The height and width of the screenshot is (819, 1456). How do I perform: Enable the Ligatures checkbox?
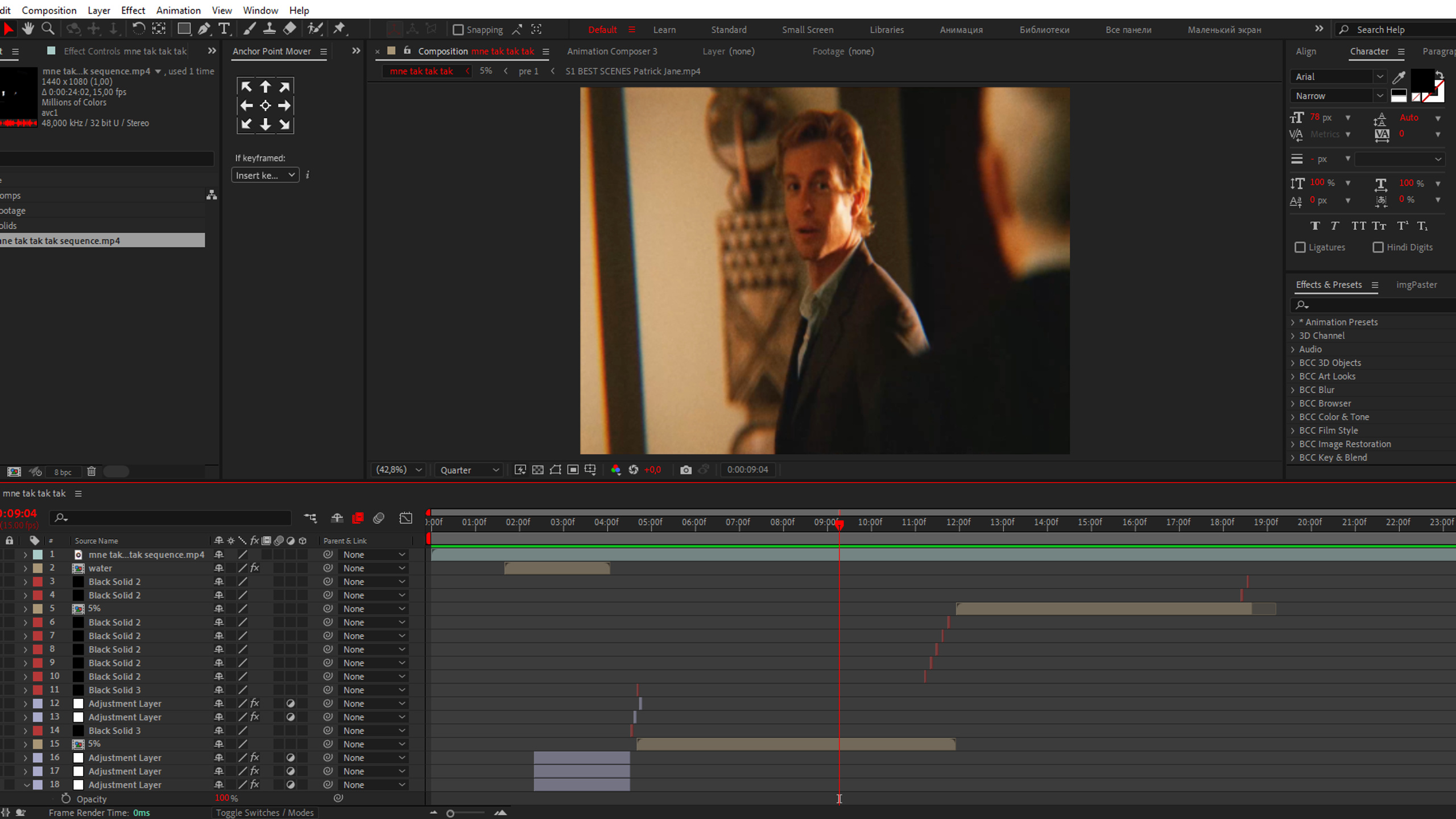pyautogui.click(x=1300, y=247)
